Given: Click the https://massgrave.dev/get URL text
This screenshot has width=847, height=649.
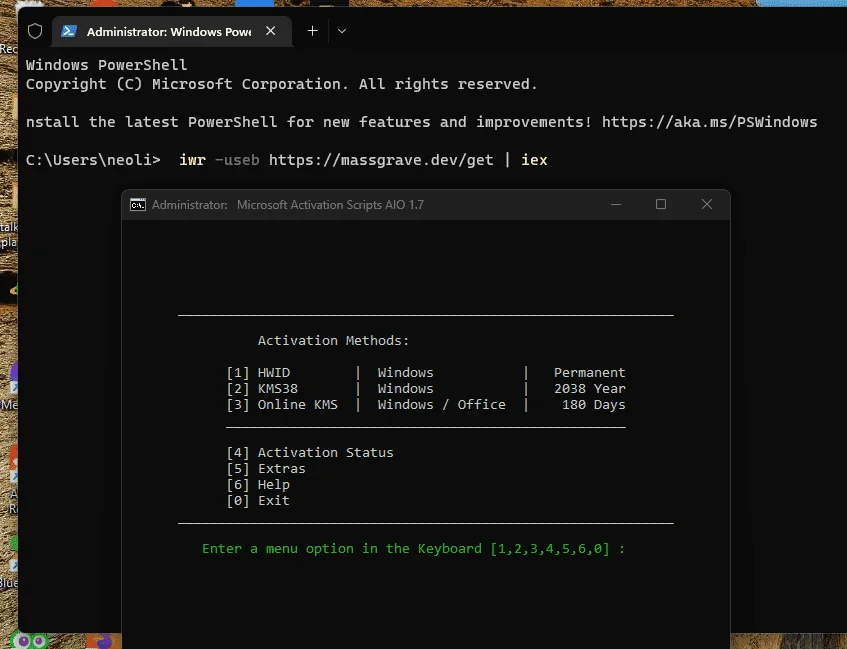Looking at the screenshot, I should click(x=381, y=160).
